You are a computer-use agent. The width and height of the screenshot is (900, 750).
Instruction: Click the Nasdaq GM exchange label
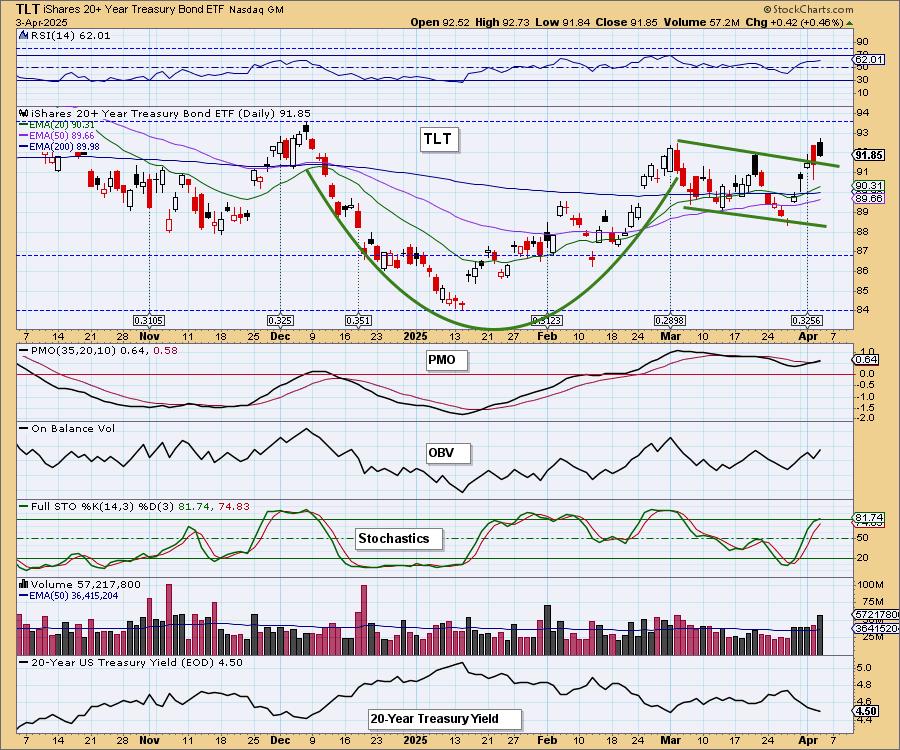pyautogui.click(x=255, y=10)
